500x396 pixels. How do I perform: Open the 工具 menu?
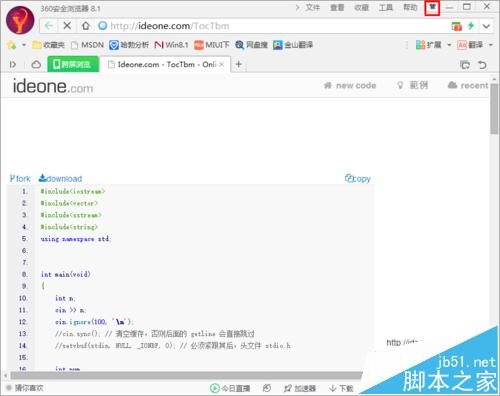(386, 7)
